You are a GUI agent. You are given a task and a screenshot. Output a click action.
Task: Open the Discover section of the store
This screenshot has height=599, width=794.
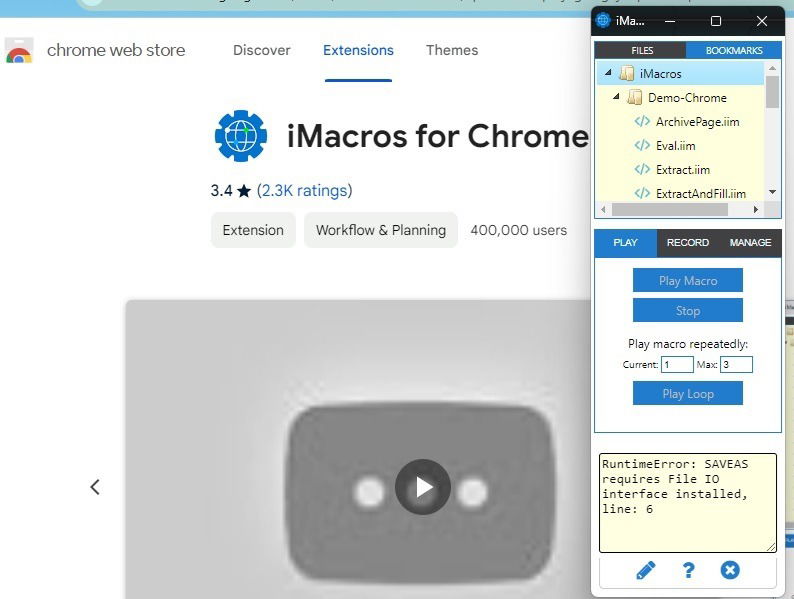pos(262,50)
